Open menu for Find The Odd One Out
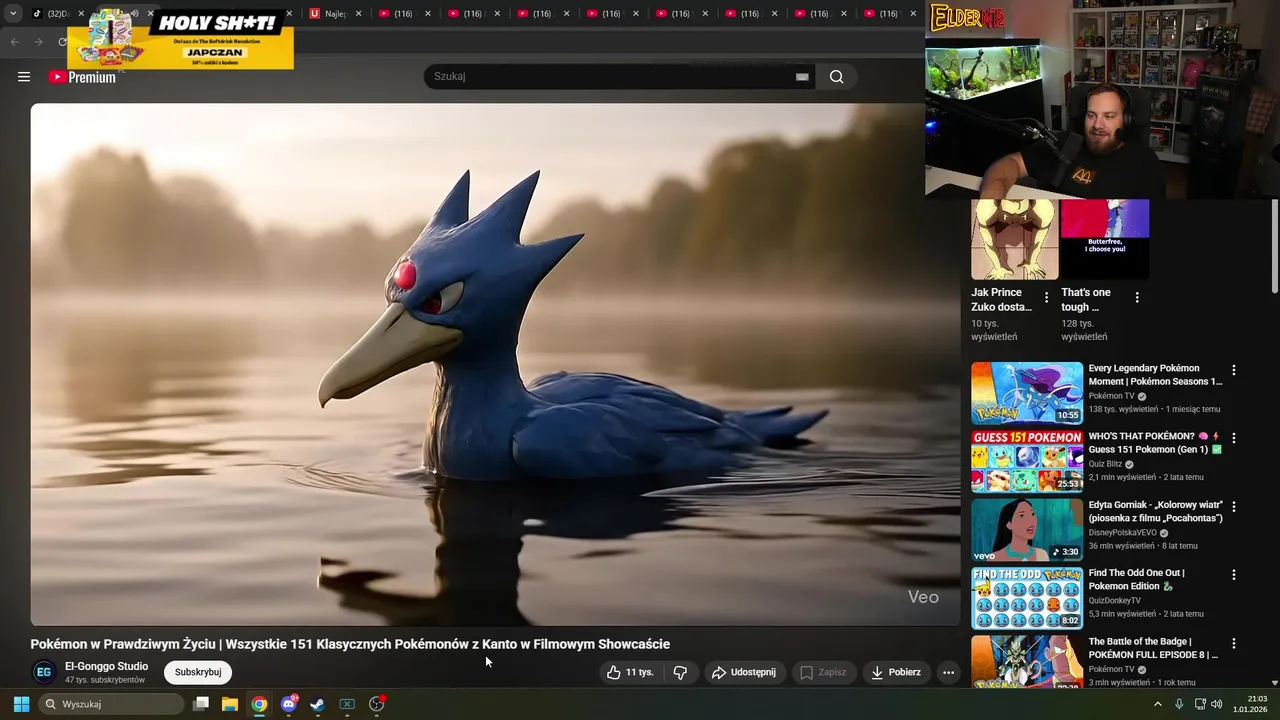Viewport: 1280px width, 720px height. 1233,575
